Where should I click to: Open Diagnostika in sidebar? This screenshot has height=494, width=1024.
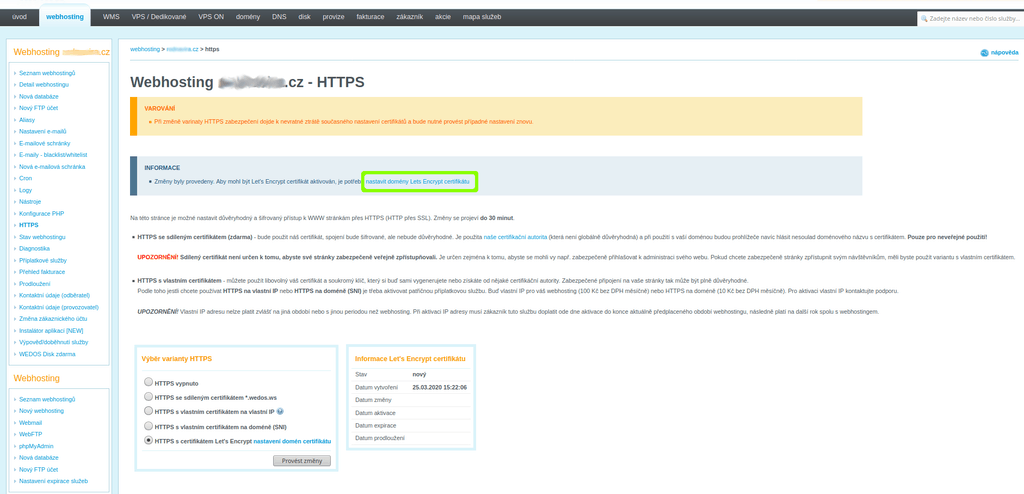click(35, 248)
